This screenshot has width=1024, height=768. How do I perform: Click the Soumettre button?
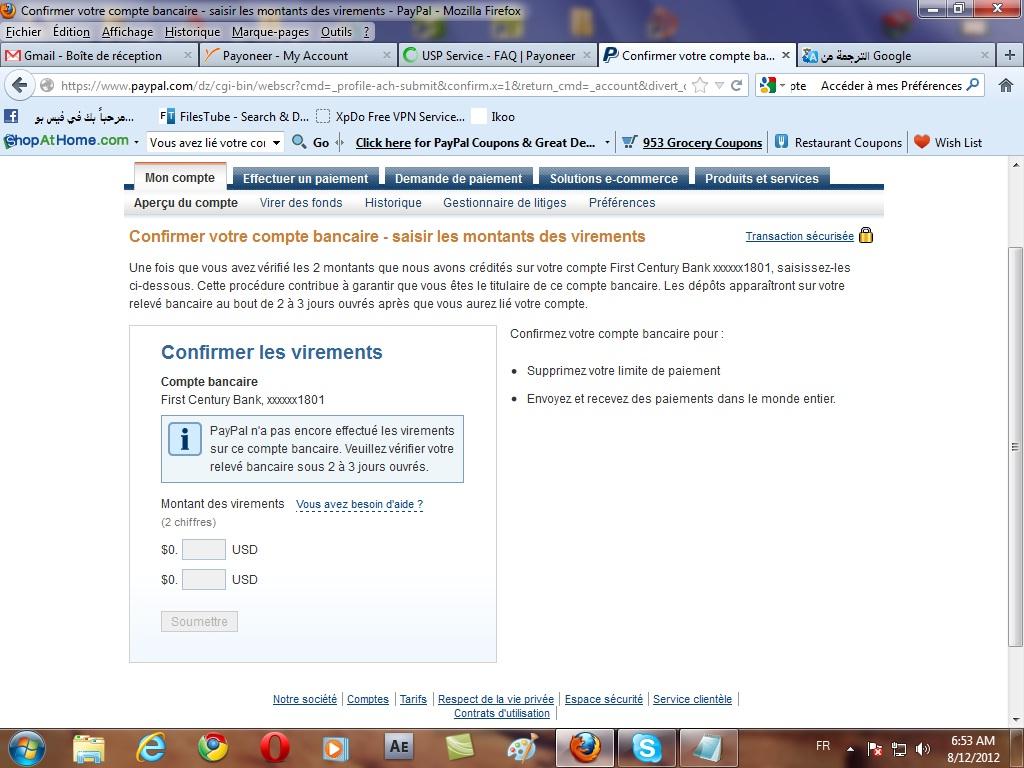coord(199,621)
